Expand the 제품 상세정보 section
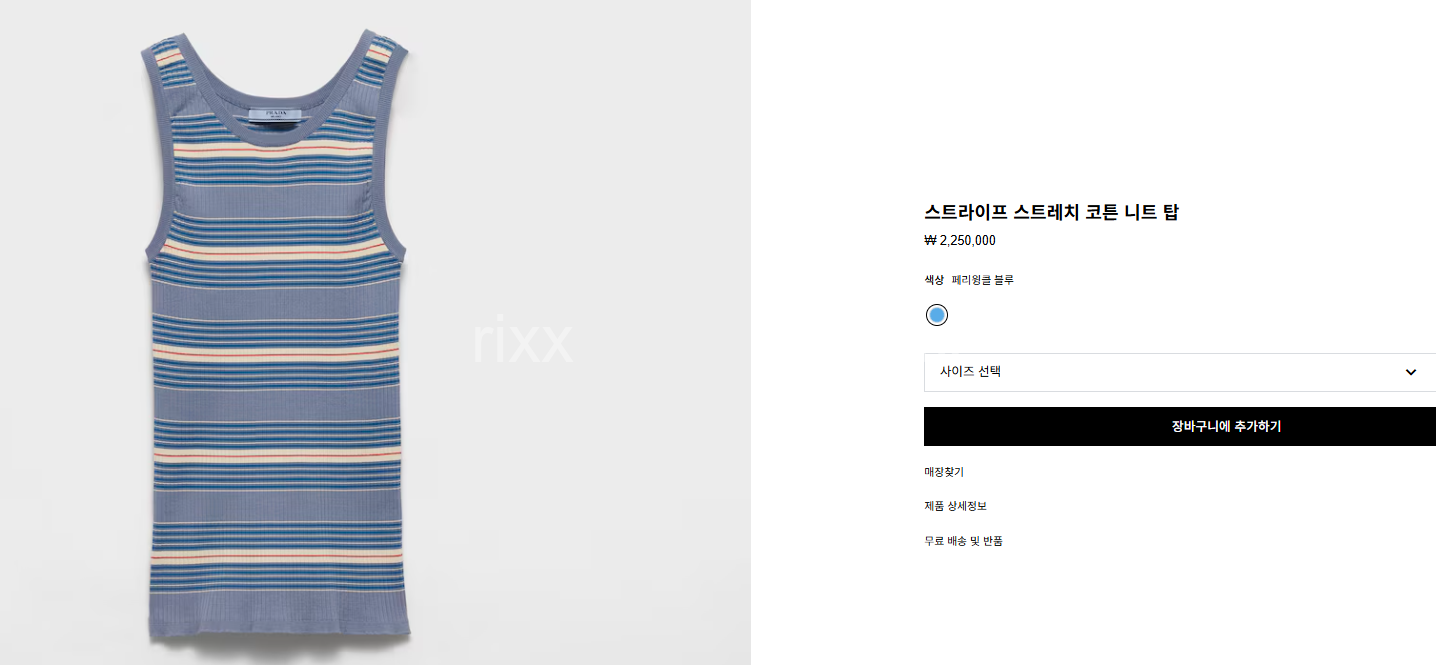The width and height of the screenshot is (1436, 665). [955, 506]
